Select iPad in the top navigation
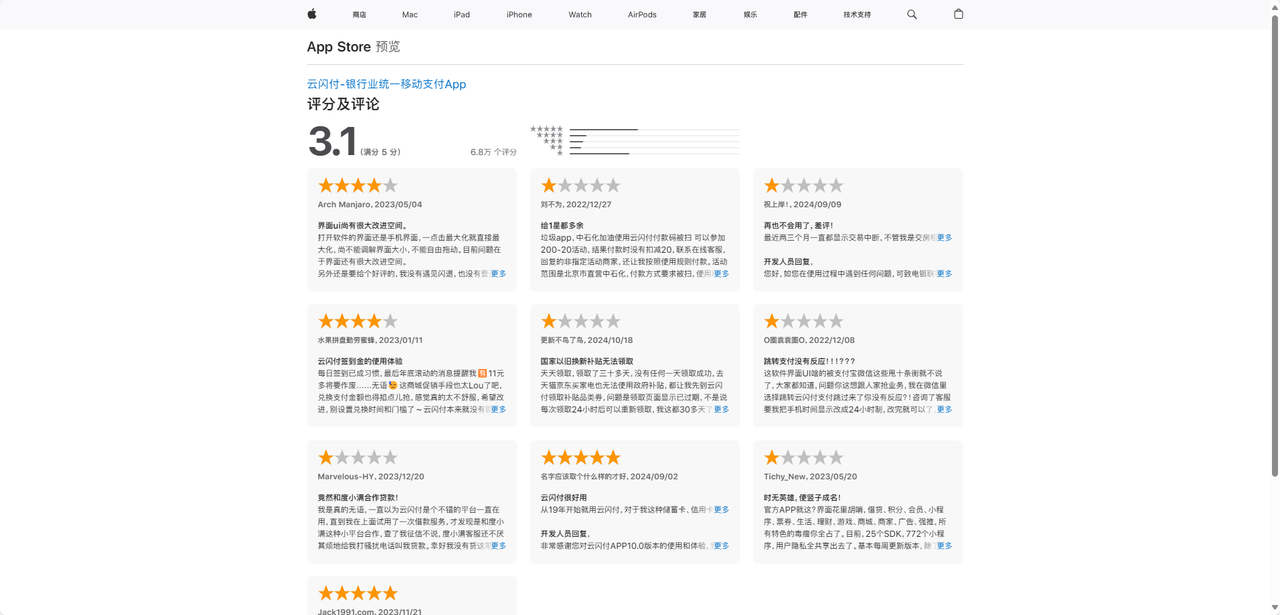 pyautogui.click(x=461, y=15)
